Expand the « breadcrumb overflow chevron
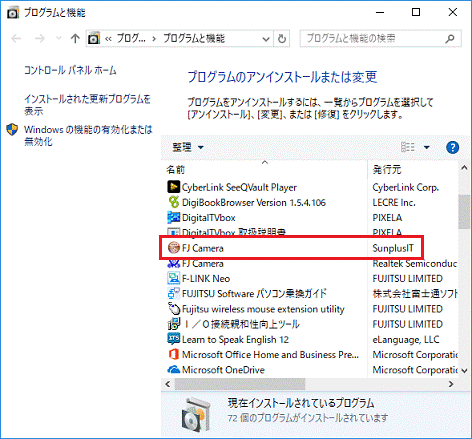Screen dimensions: 472x439 click(x=108, y=39)
